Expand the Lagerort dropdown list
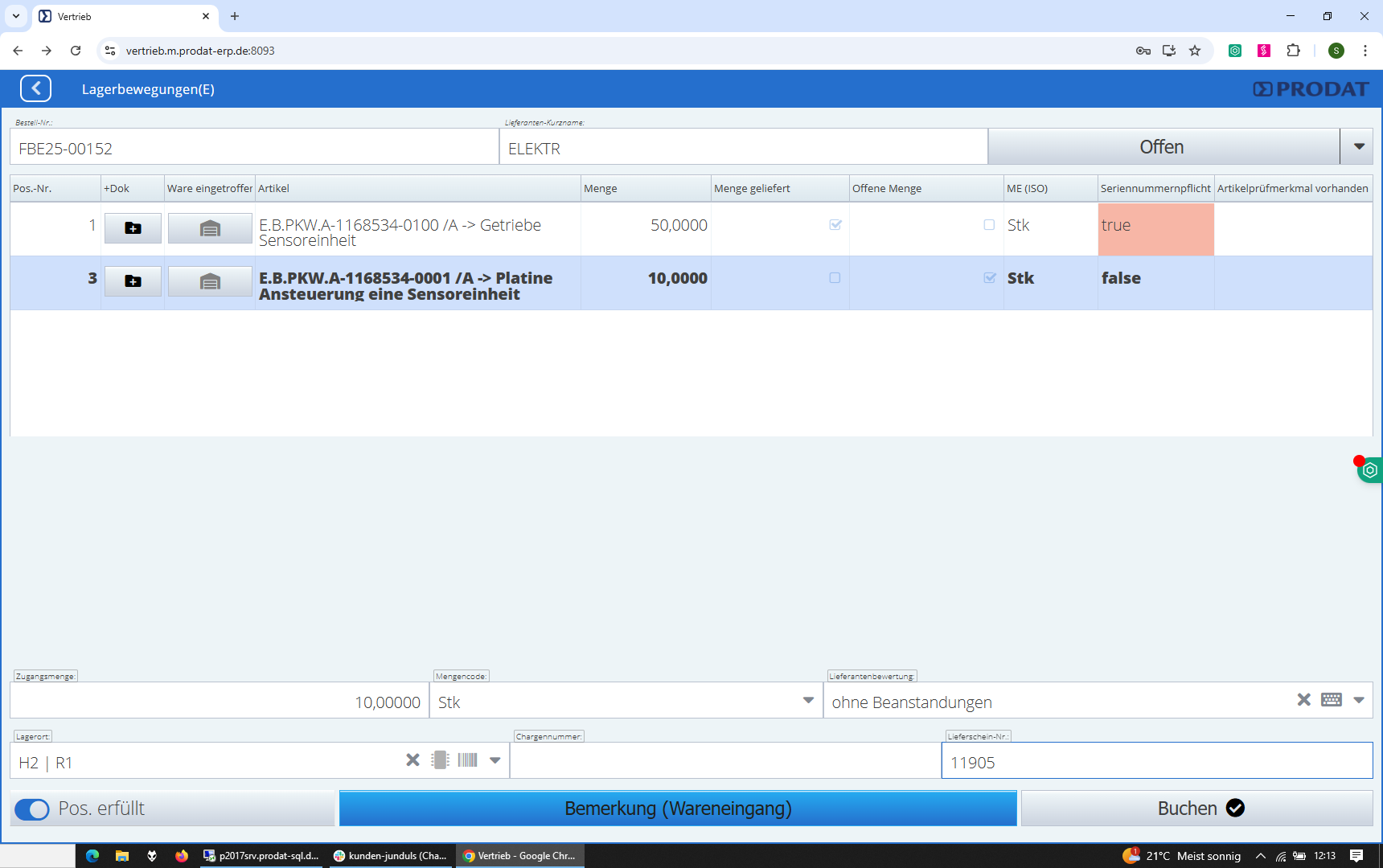1383x868 pixels. pos(495,760)
